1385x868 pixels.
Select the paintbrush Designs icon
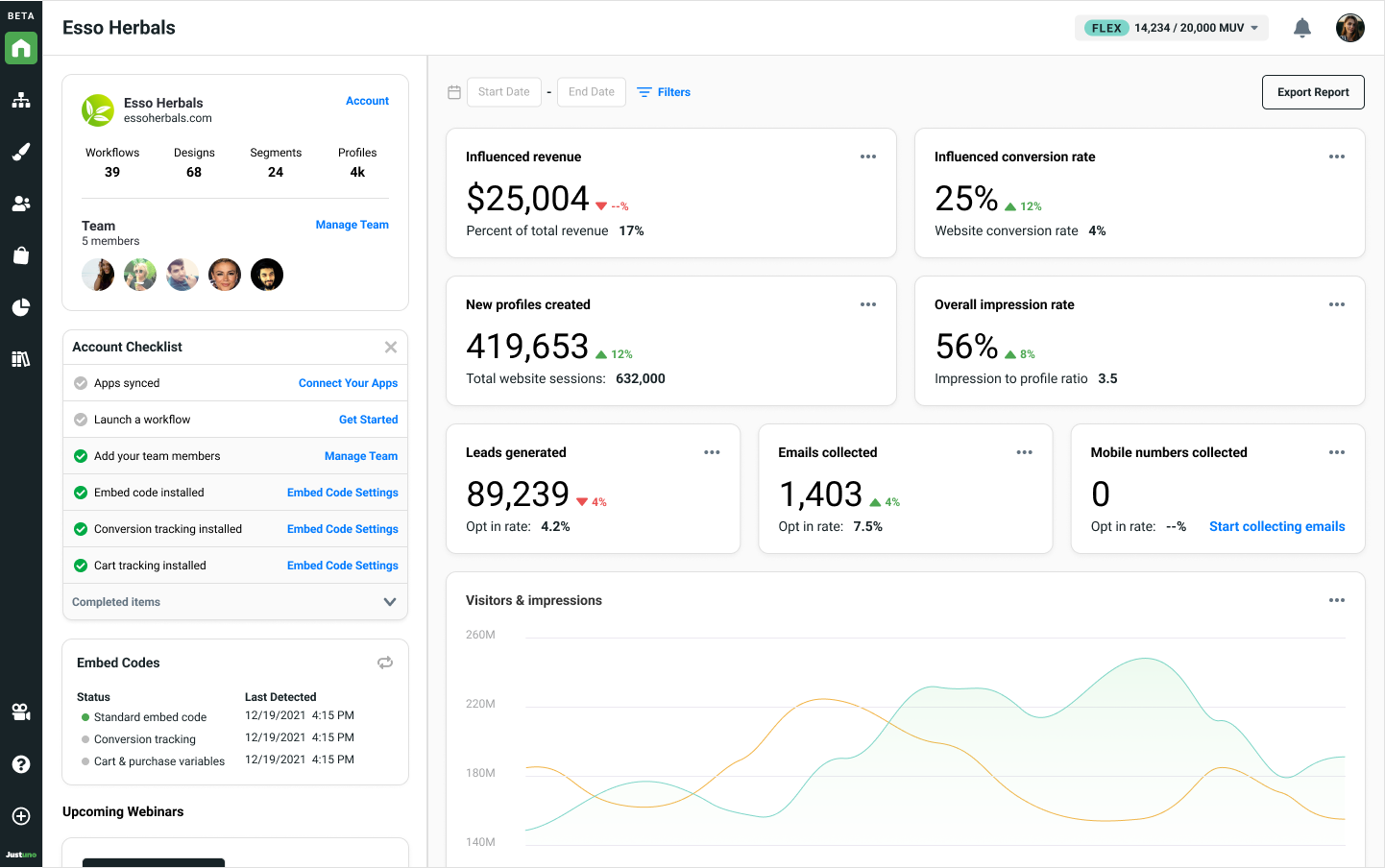point(21,151)
